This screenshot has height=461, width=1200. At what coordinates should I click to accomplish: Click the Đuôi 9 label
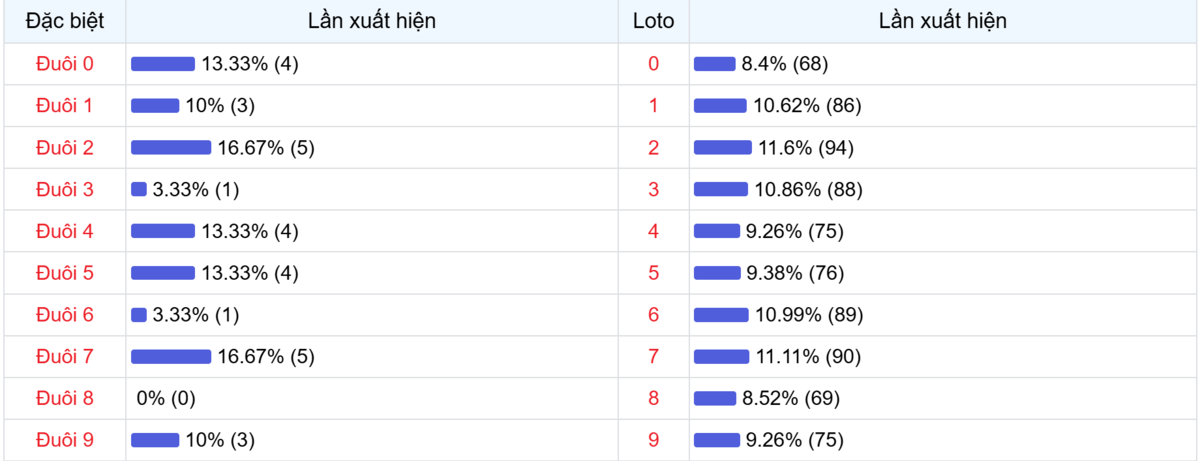tap(64, 439)
